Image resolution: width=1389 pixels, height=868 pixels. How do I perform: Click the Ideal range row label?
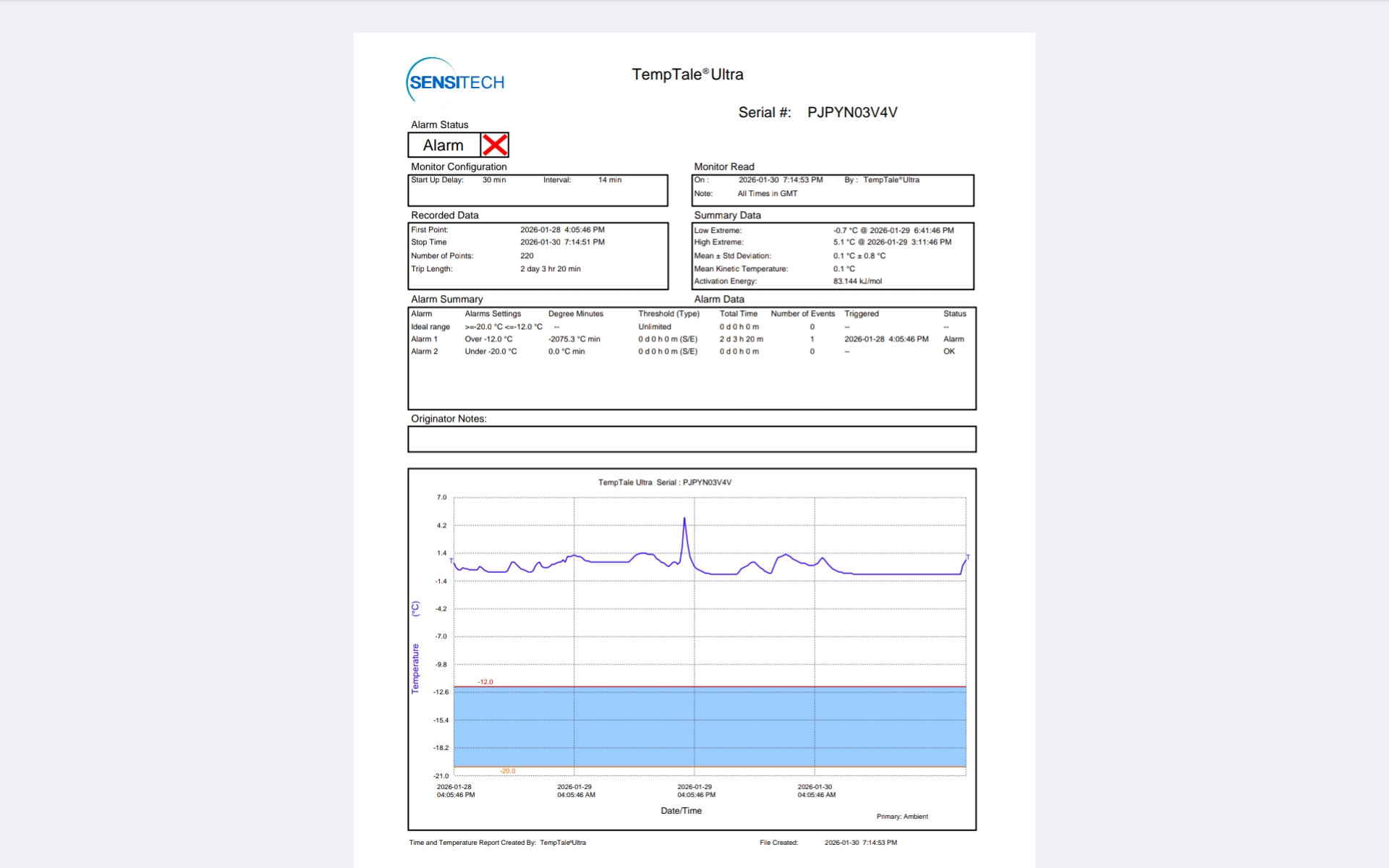point(430,327)
